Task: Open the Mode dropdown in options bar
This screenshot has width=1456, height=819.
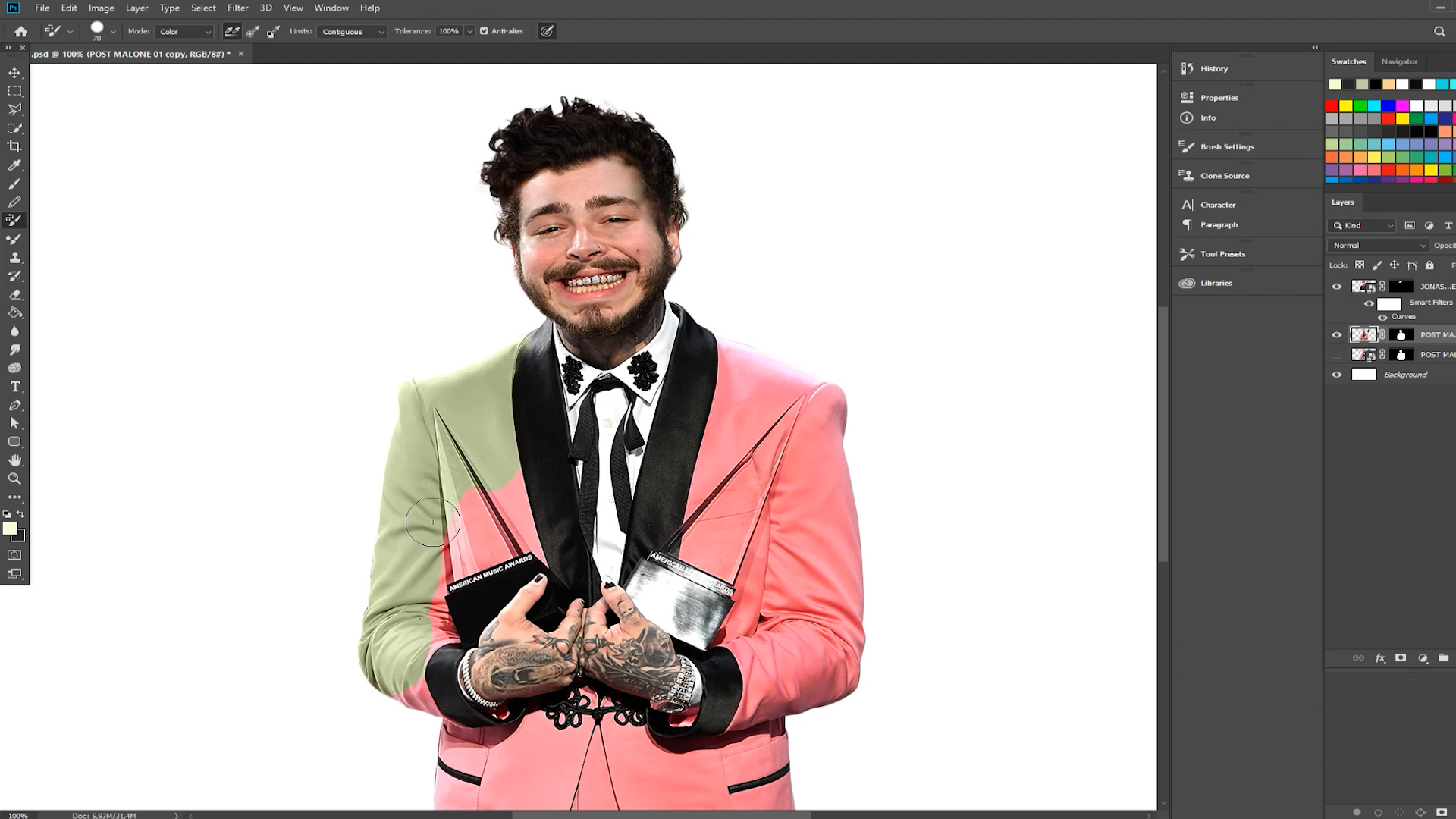Action: pyautogui.click(x=184, y=31)
